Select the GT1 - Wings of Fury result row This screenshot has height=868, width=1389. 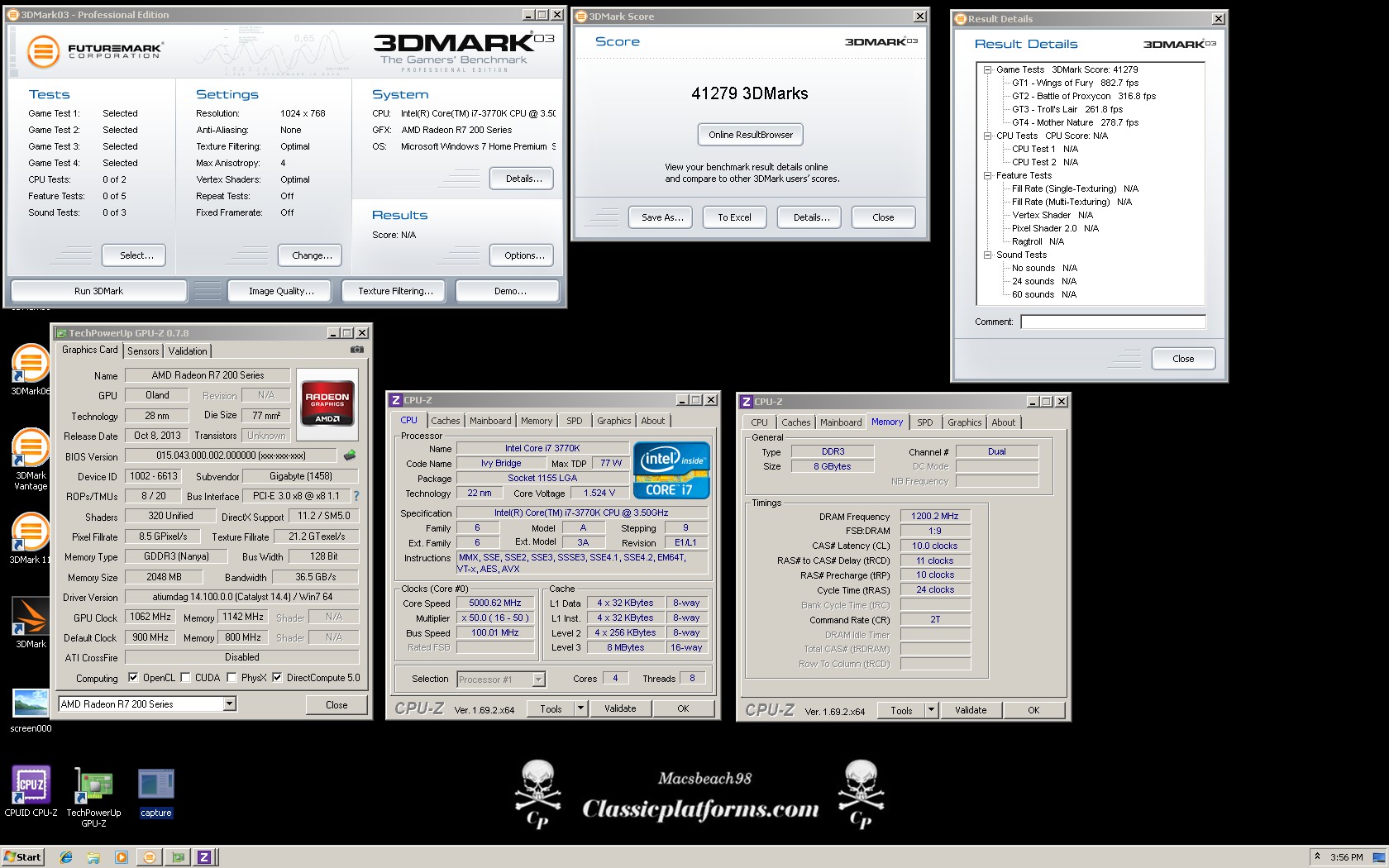pyautogui.click(x=1075, y=83)
